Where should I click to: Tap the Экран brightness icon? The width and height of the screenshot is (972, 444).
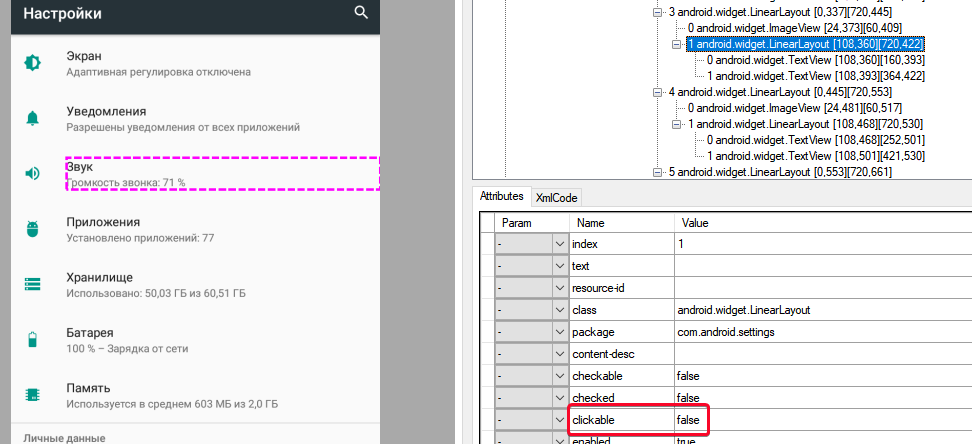click(32, 63)
